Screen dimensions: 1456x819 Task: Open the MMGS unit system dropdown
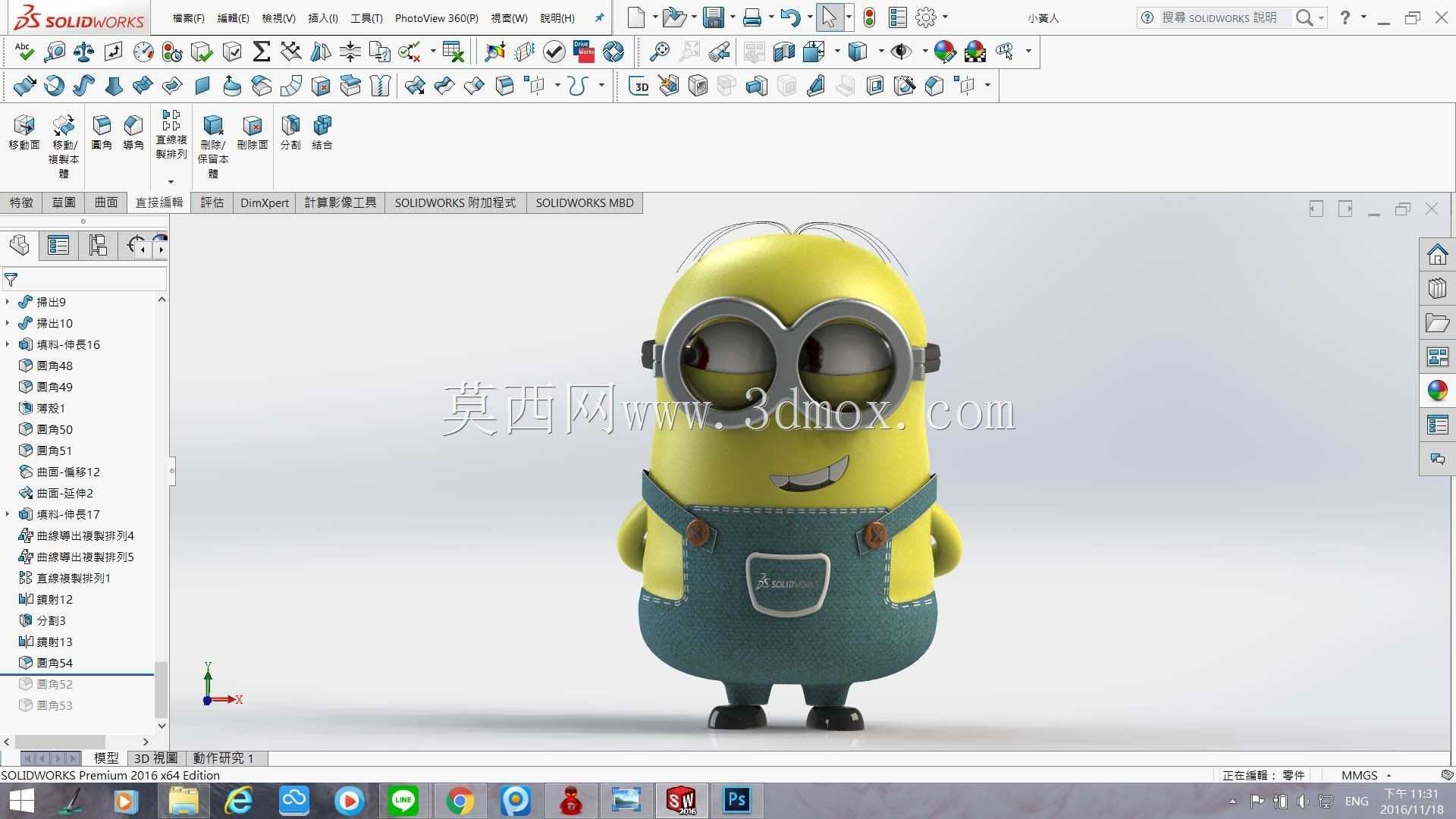(1366, 775)
